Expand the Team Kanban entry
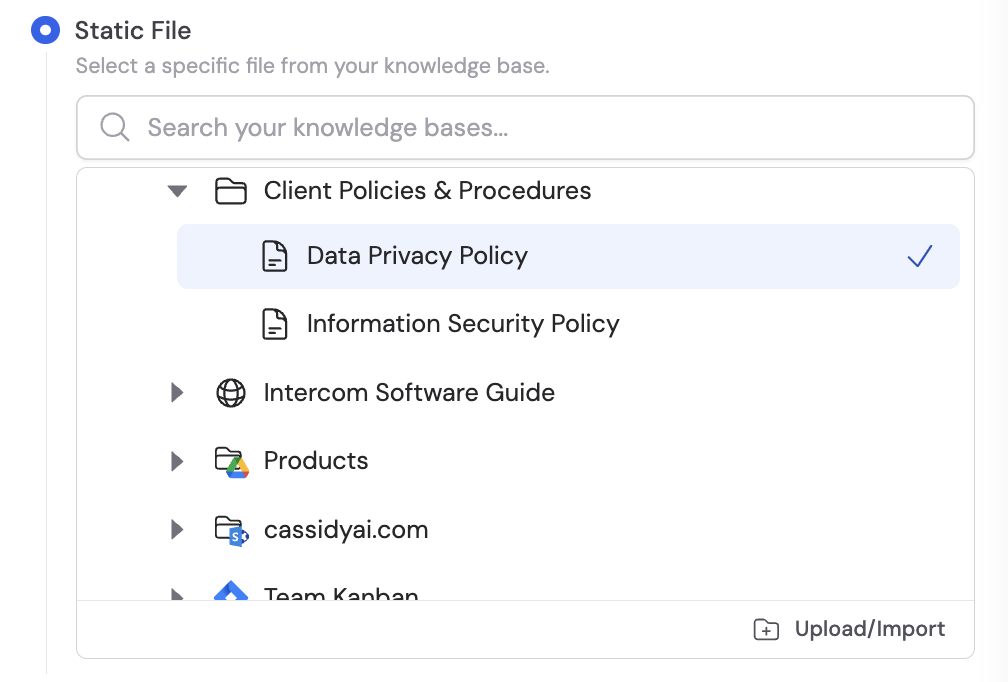 click(x=177, y=594)
